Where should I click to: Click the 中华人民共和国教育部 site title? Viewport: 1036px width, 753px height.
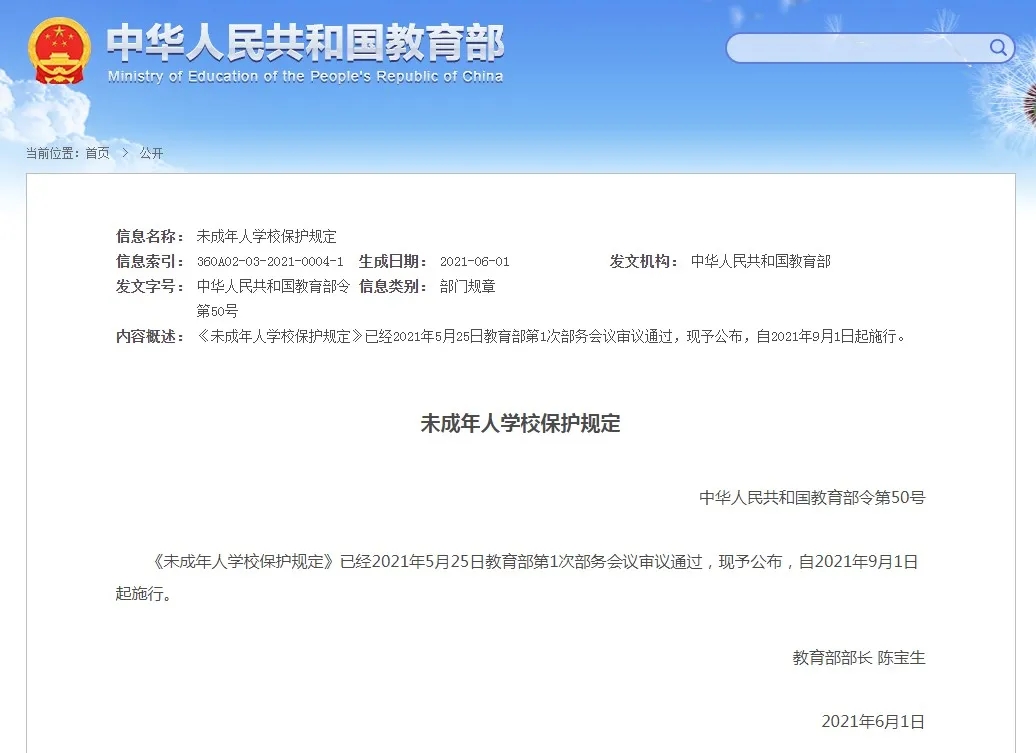305,43
